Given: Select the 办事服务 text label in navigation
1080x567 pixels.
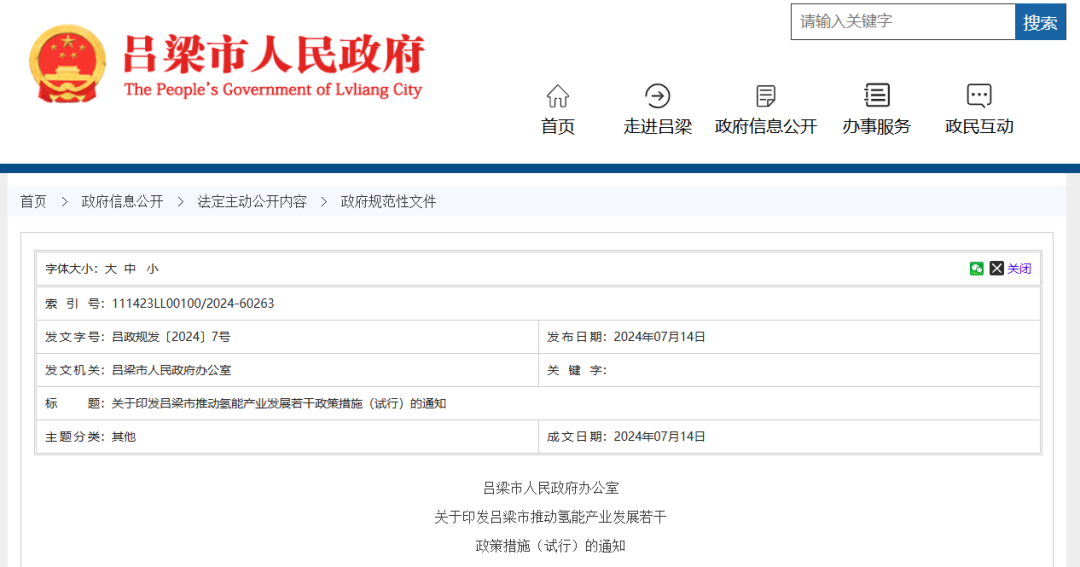Looking at the screenshot, I should coord(877,127).
